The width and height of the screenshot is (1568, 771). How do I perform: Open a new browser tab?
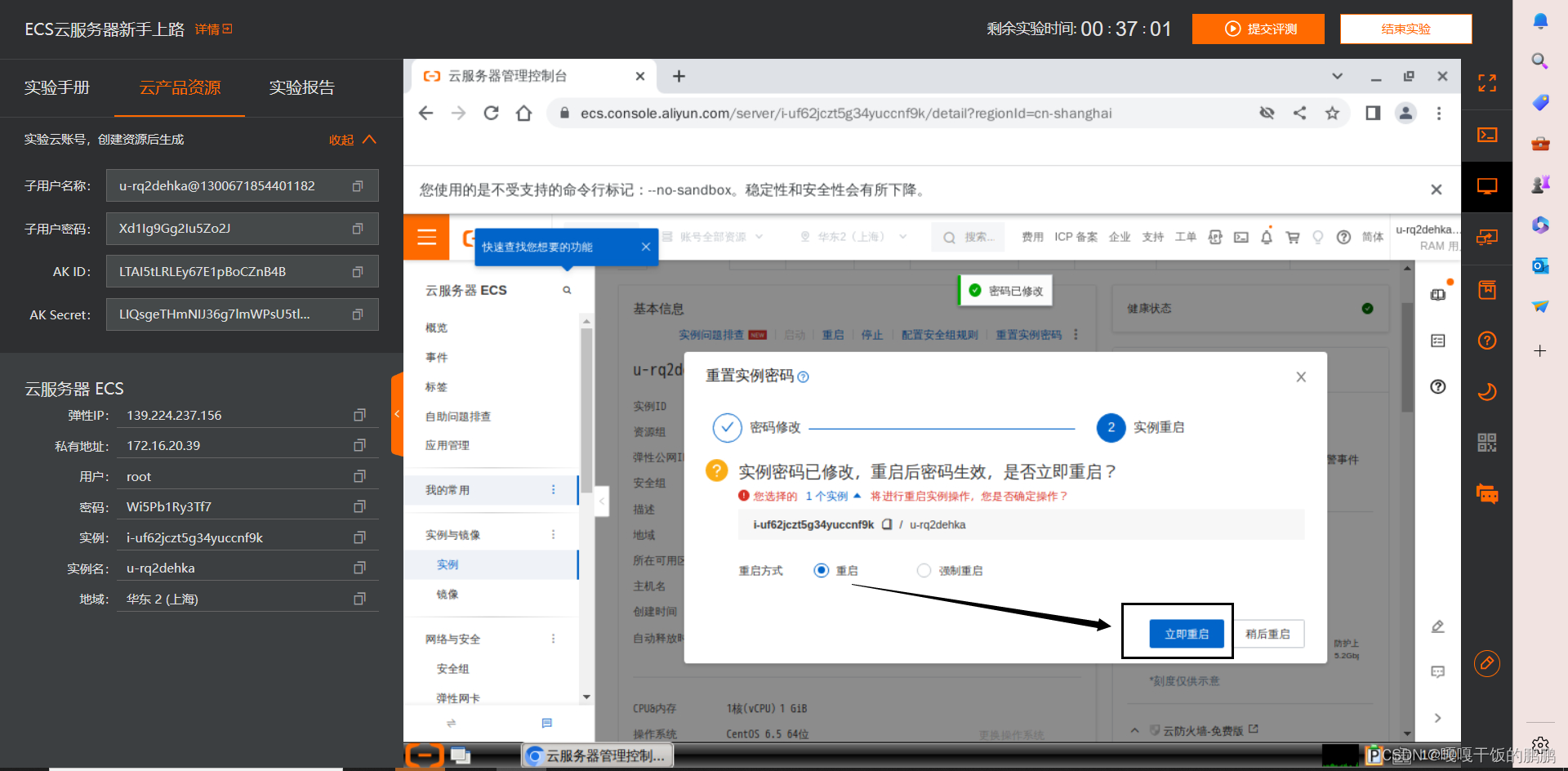coord(679,76)
